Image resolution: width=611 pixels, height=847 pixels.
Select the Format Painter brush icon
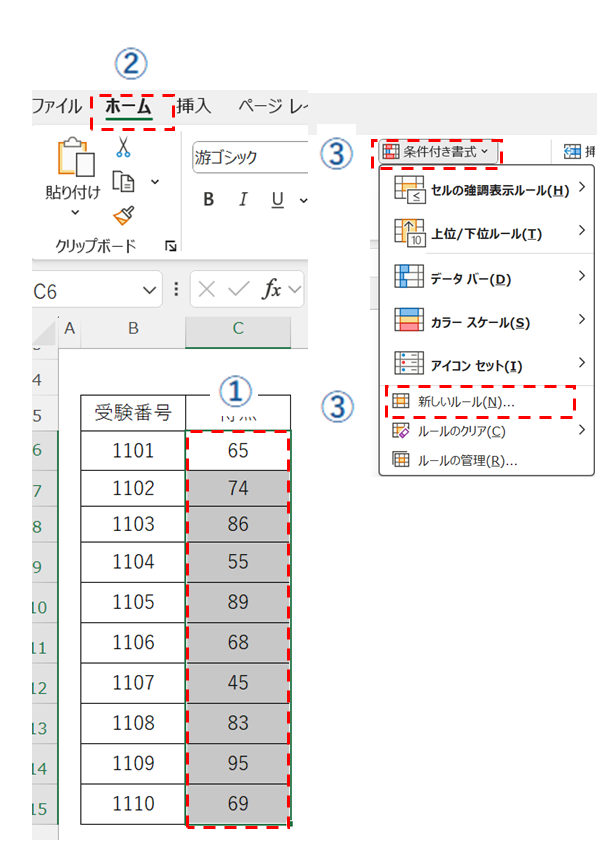(x=124, y=214)
